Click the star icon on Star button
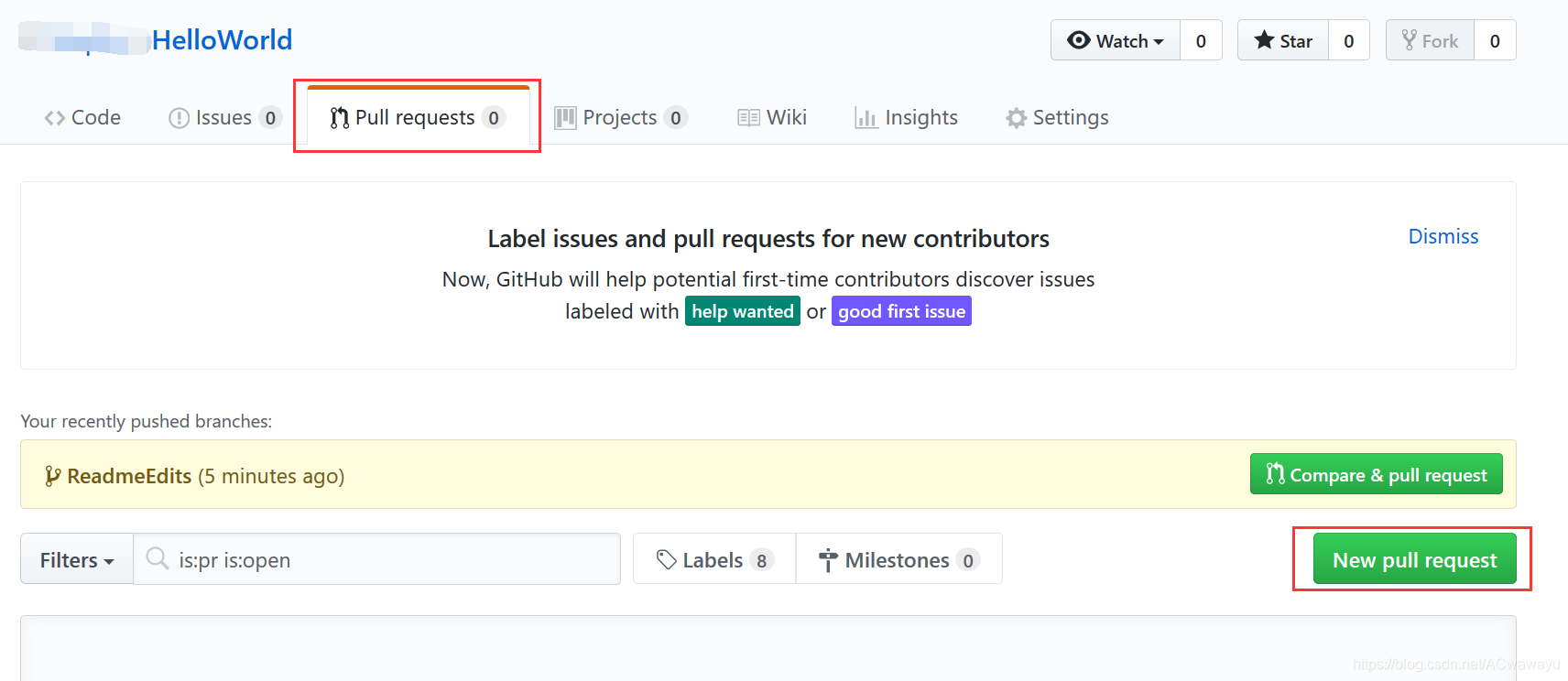This screenshot has width=1568, height=681. 1265,40
